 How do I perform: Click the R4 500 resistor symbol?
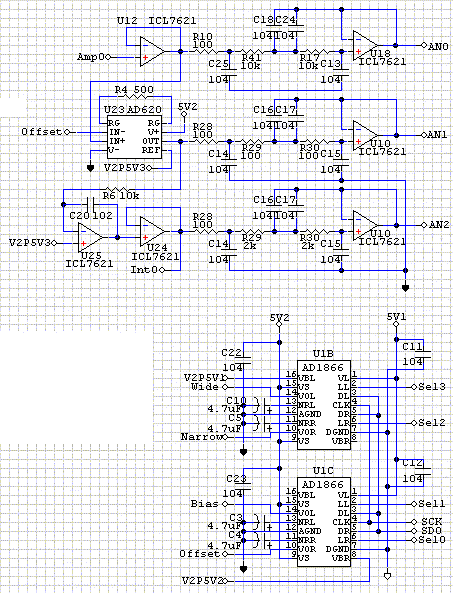pos(135,97)
